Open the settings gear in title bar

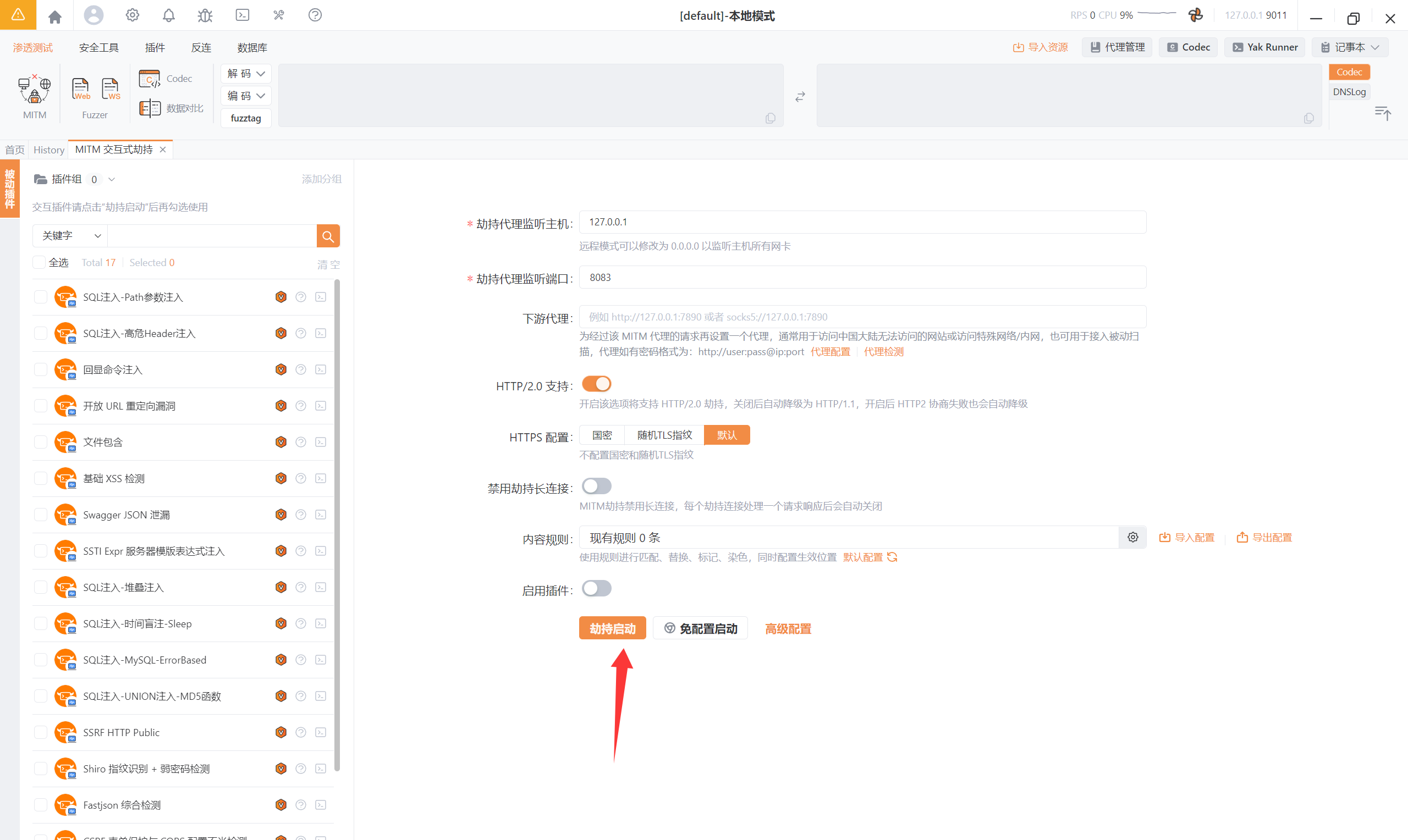point(133,15)
